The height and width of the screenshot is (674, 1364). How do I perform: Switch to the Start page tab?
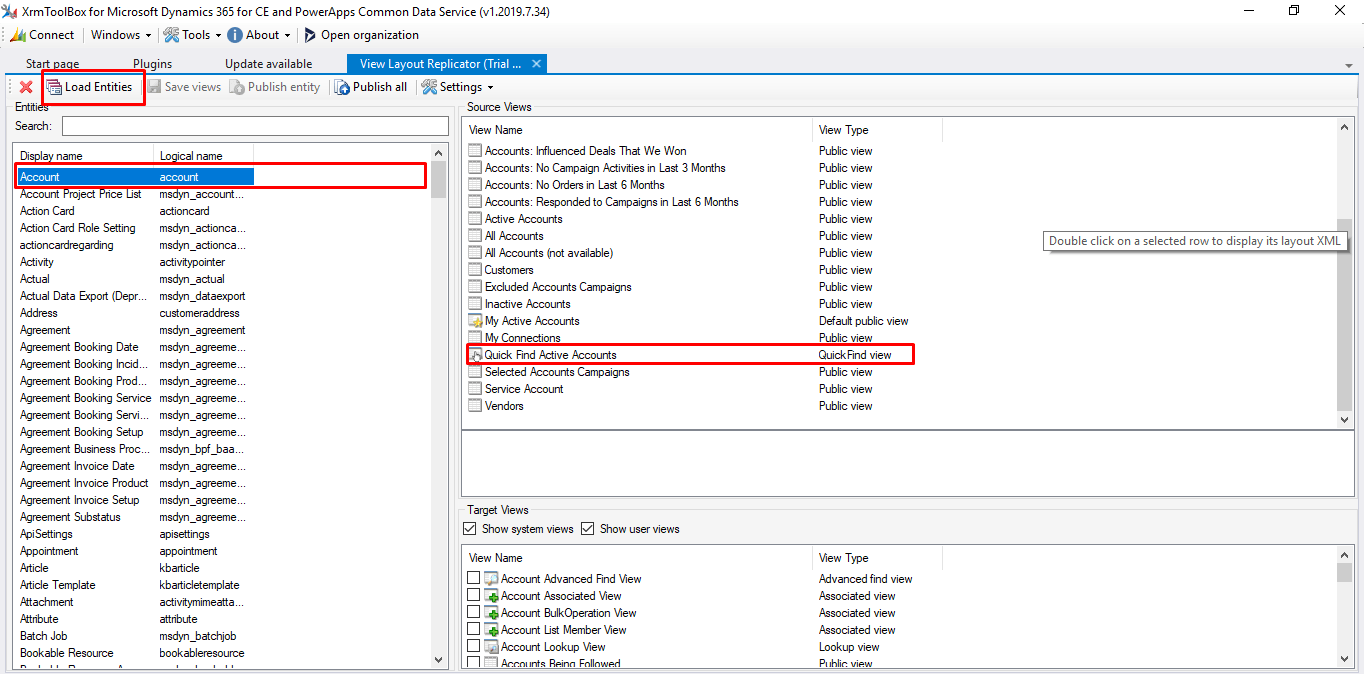pos(52,64)
